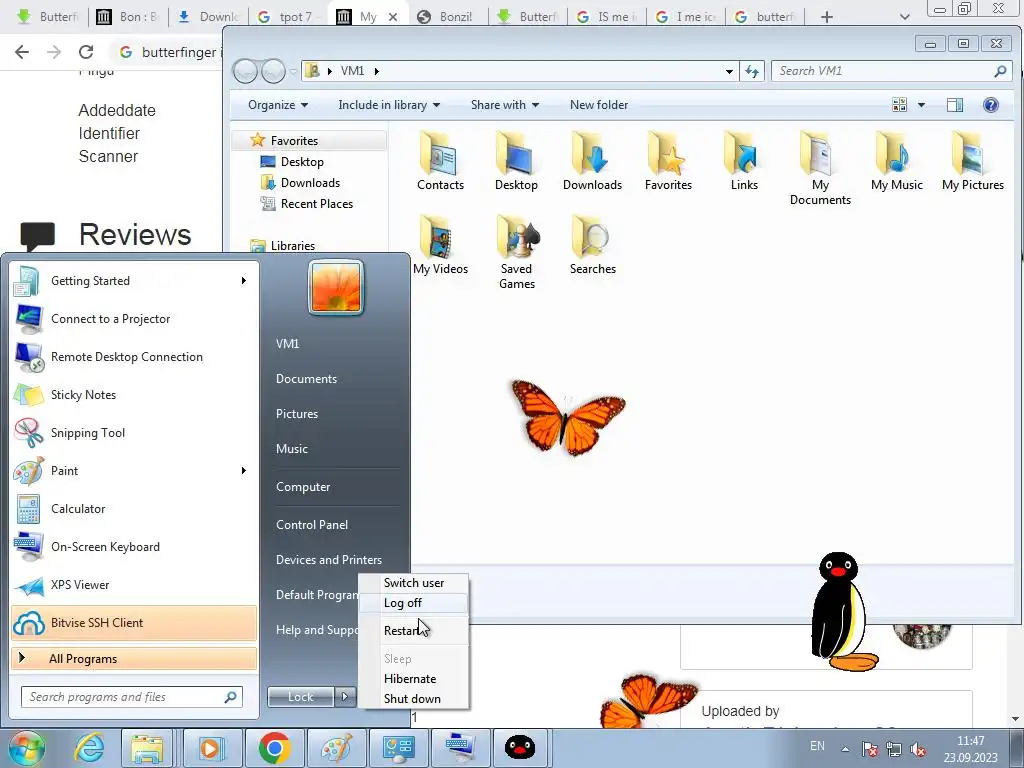Choose Switch user from power menu

point(414,583)
